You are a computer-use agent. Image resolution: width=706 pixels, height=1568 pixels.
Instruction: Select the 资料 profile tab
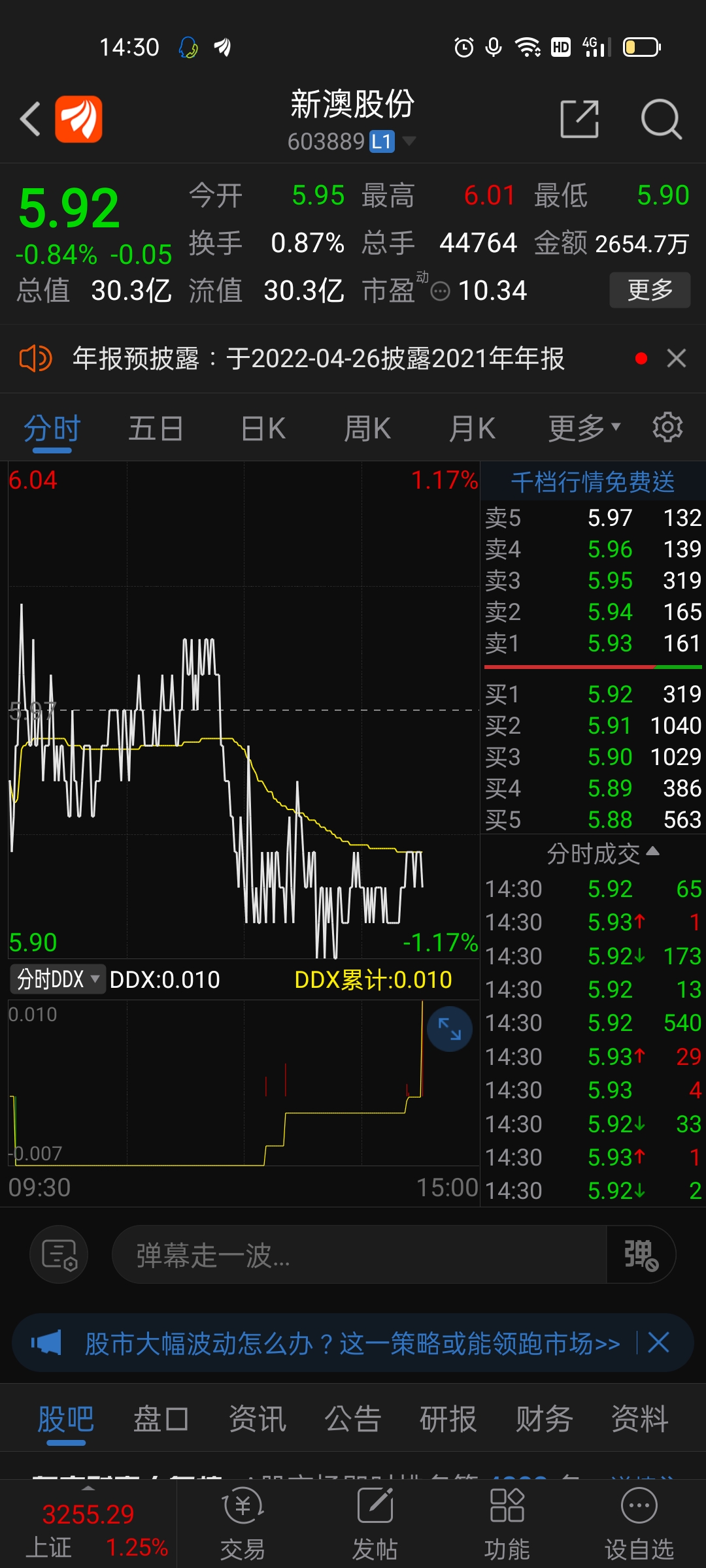pos(639,1419)
